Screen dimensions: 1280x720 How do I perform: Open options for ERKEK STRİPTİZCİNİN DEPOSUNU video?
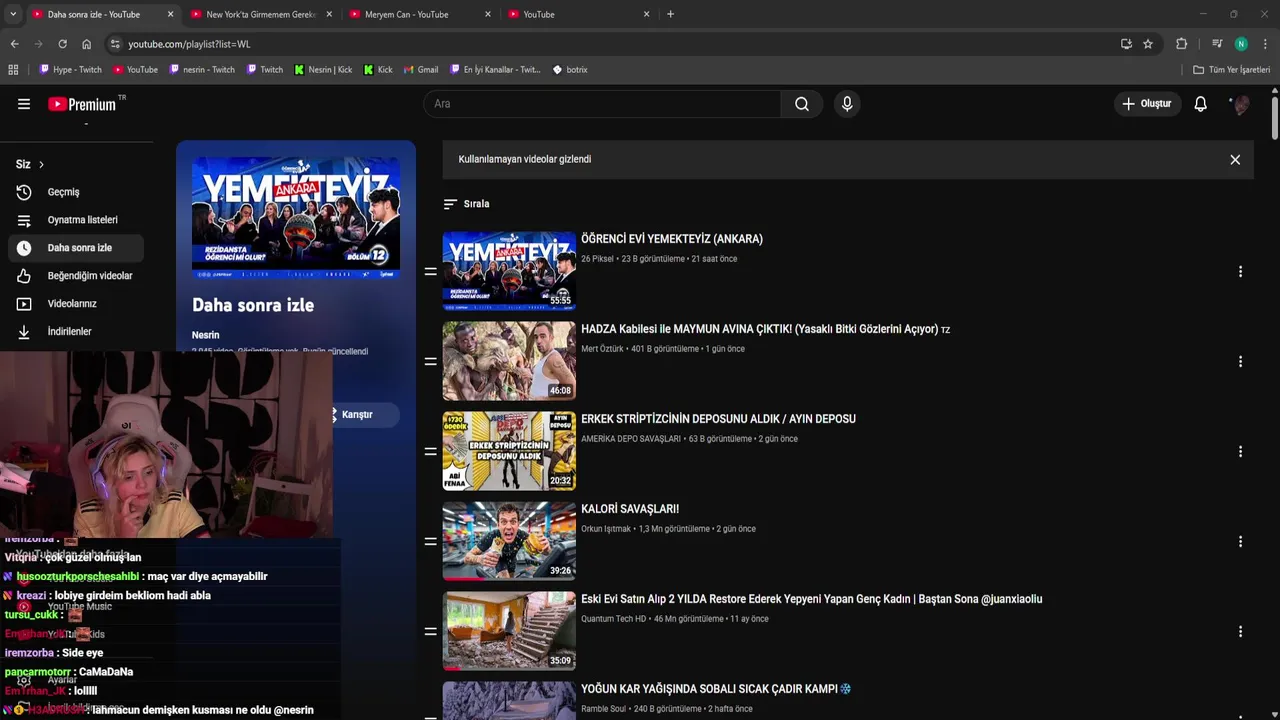pyautogui.click(x=1240, y=451)
